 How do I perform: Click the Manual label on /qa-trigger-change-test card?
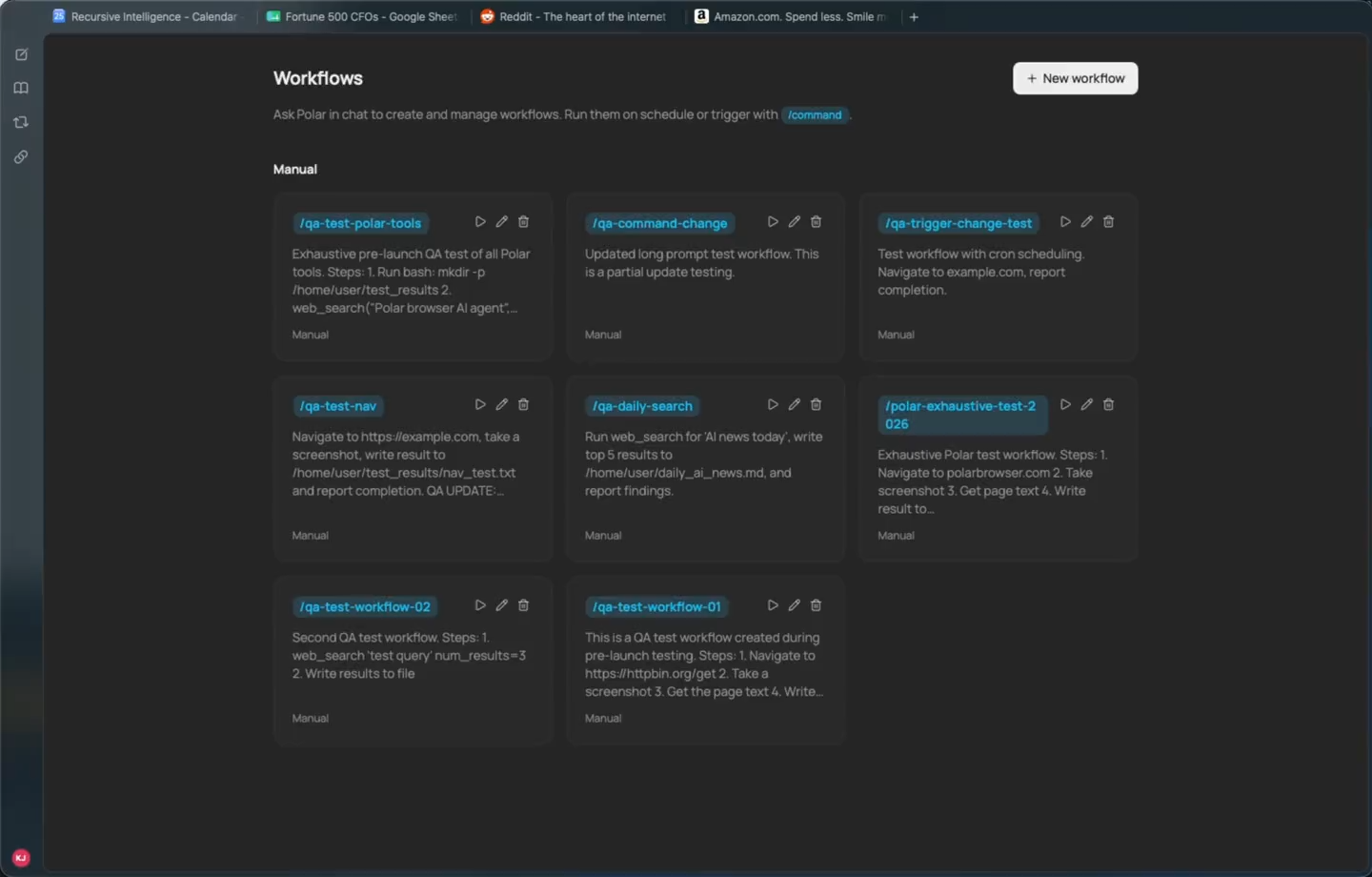point(896,336)
